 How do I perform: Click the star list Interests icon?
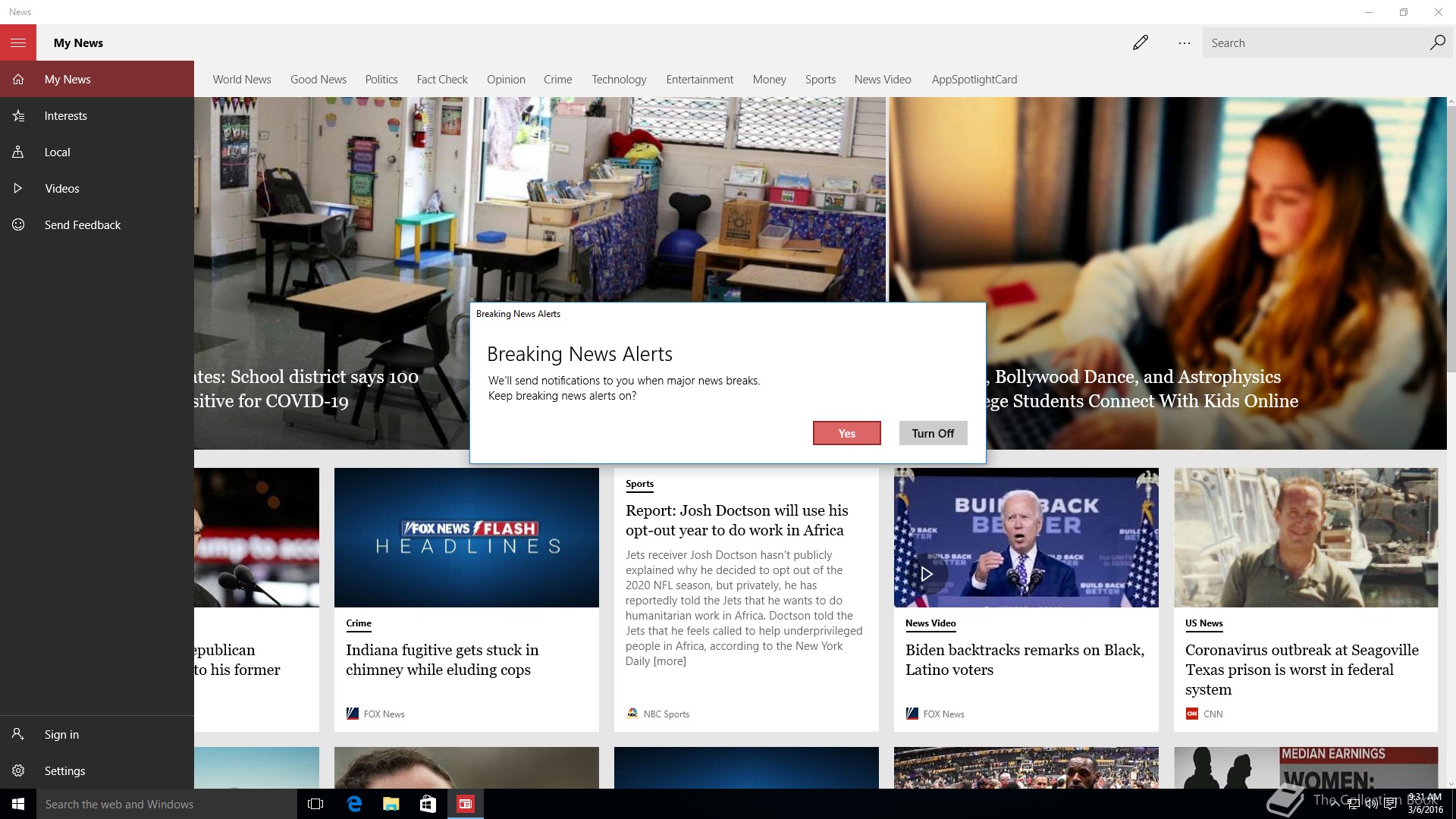pyautogui.click(x=18, y=115)
